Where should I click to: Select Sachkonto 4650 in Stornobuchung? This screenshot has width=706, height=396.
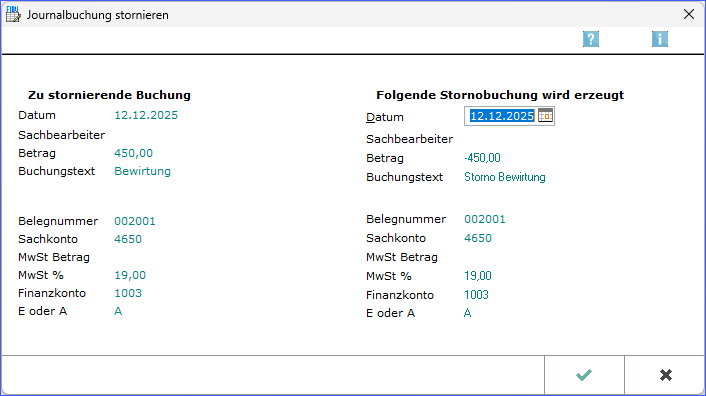pos(478,238)
